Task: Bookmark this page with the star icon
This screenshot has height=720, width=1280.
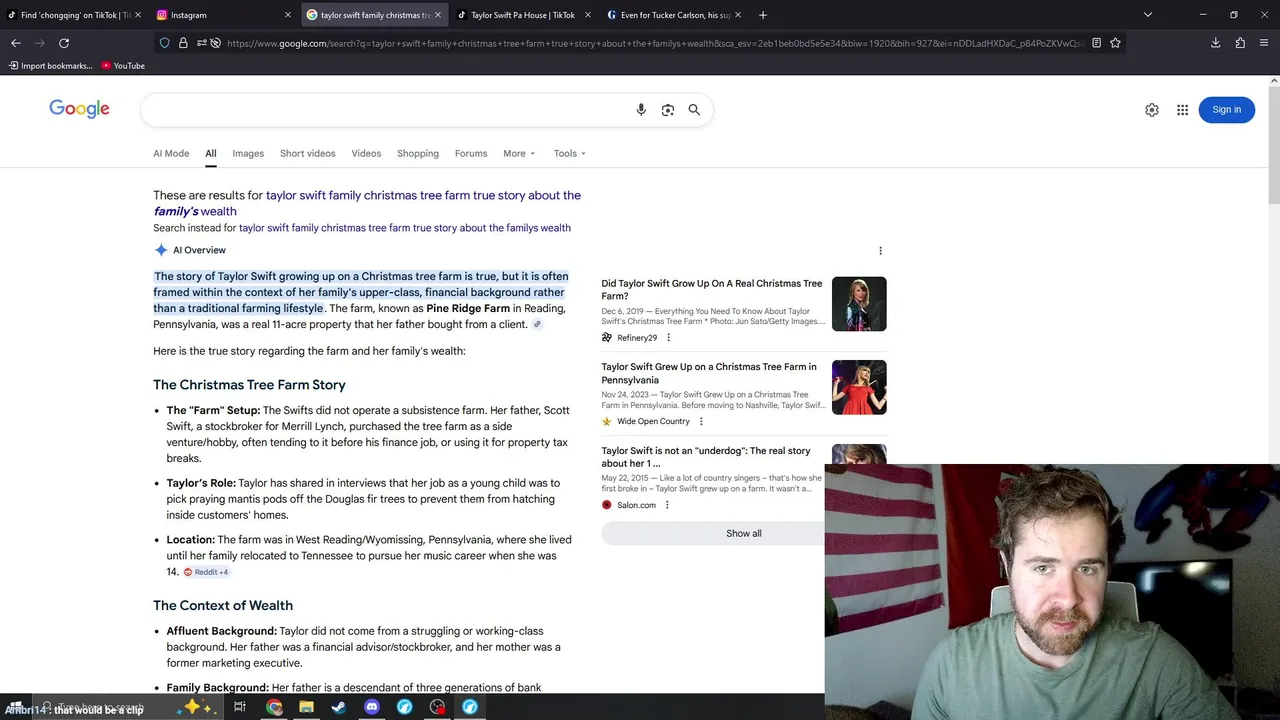Action: (1115, 43)
